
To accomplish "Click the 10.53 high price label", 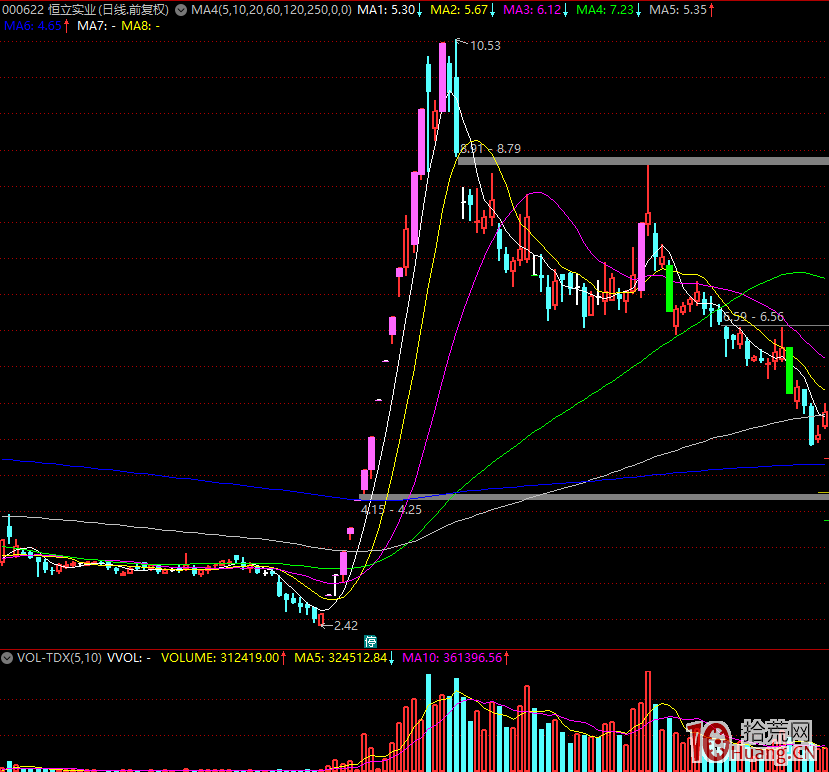I will [485, 46].
